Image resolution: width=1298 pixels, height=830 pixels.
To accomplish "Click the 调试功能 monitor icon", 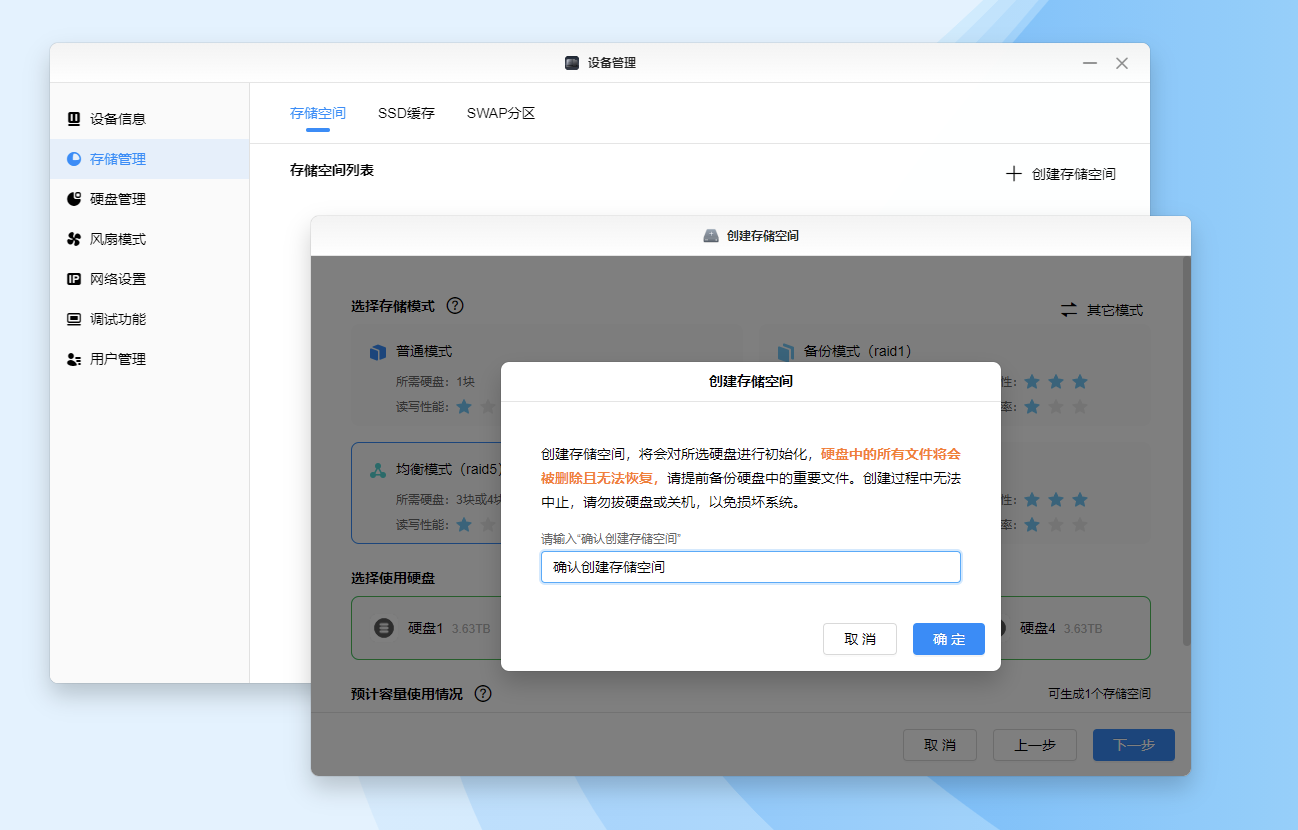I will pos(74,319).
